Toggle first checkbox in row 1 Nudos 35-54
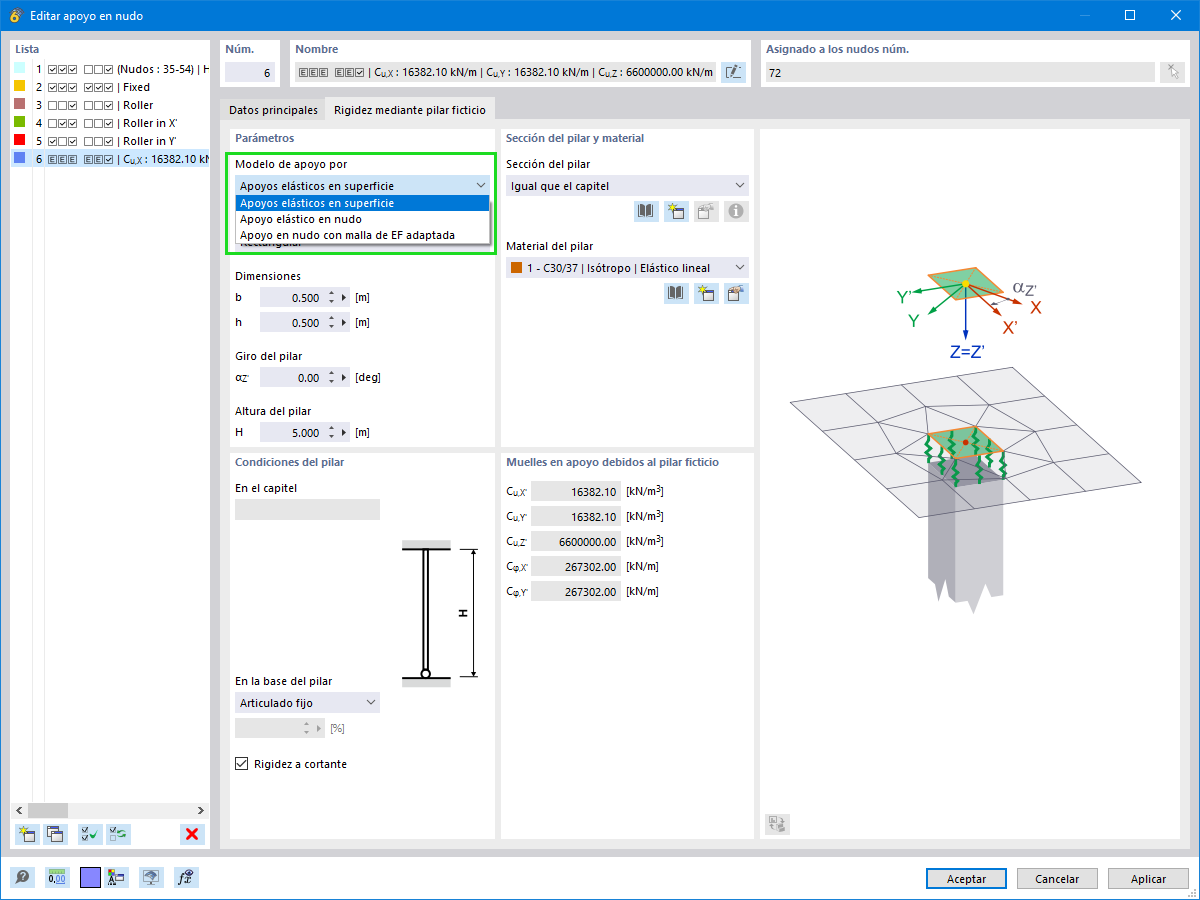 click(52, 70)
